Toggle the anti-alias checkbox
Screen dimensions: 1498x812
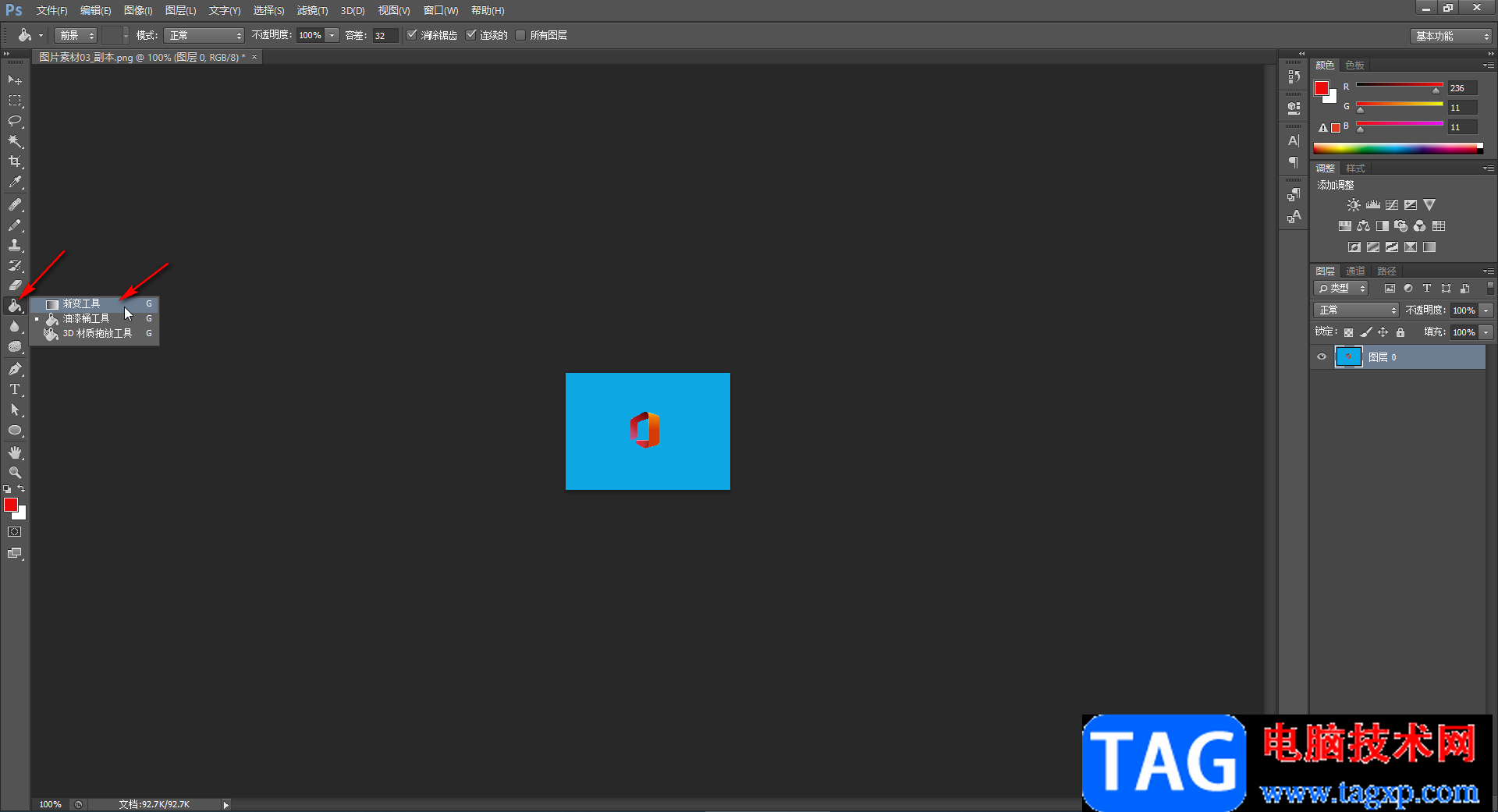point(412,35)
